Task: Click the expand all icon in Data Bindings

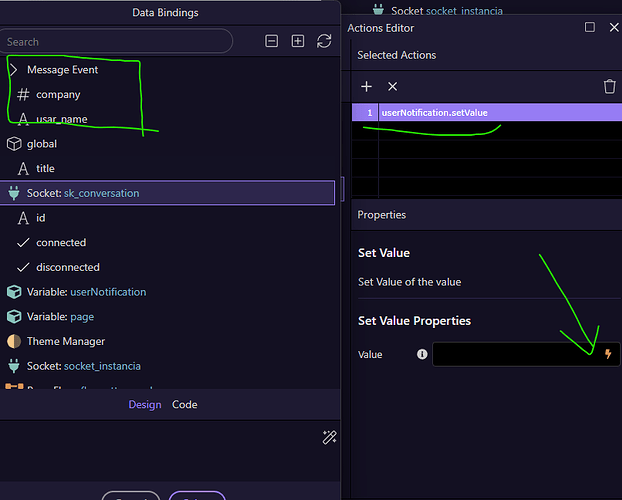Action: click(x=298, y=41)
